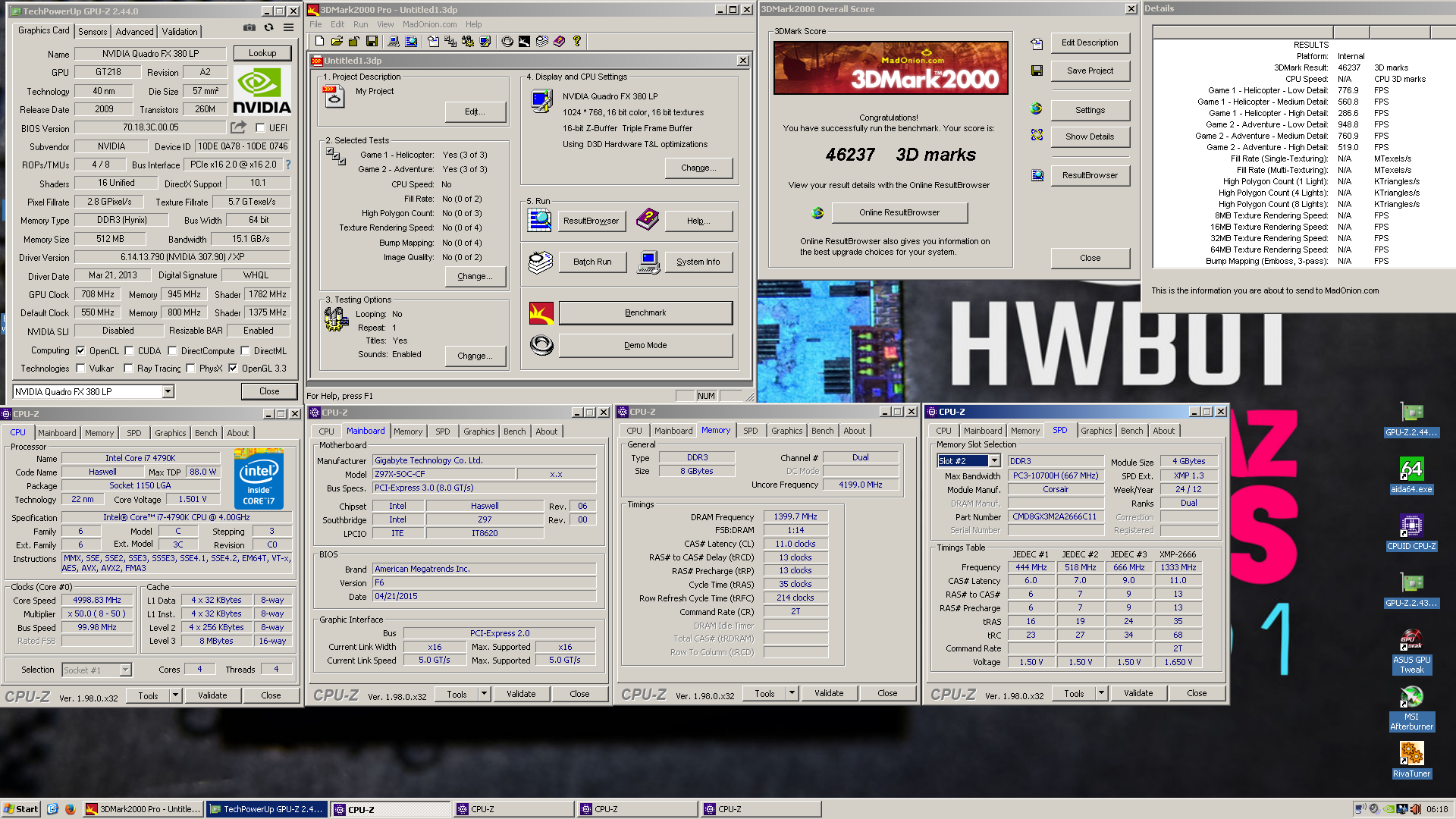Click the New project toolbar icon in 3DMark2000
The width and height of the screenshot is (1456, 819).
click(319, 41)
